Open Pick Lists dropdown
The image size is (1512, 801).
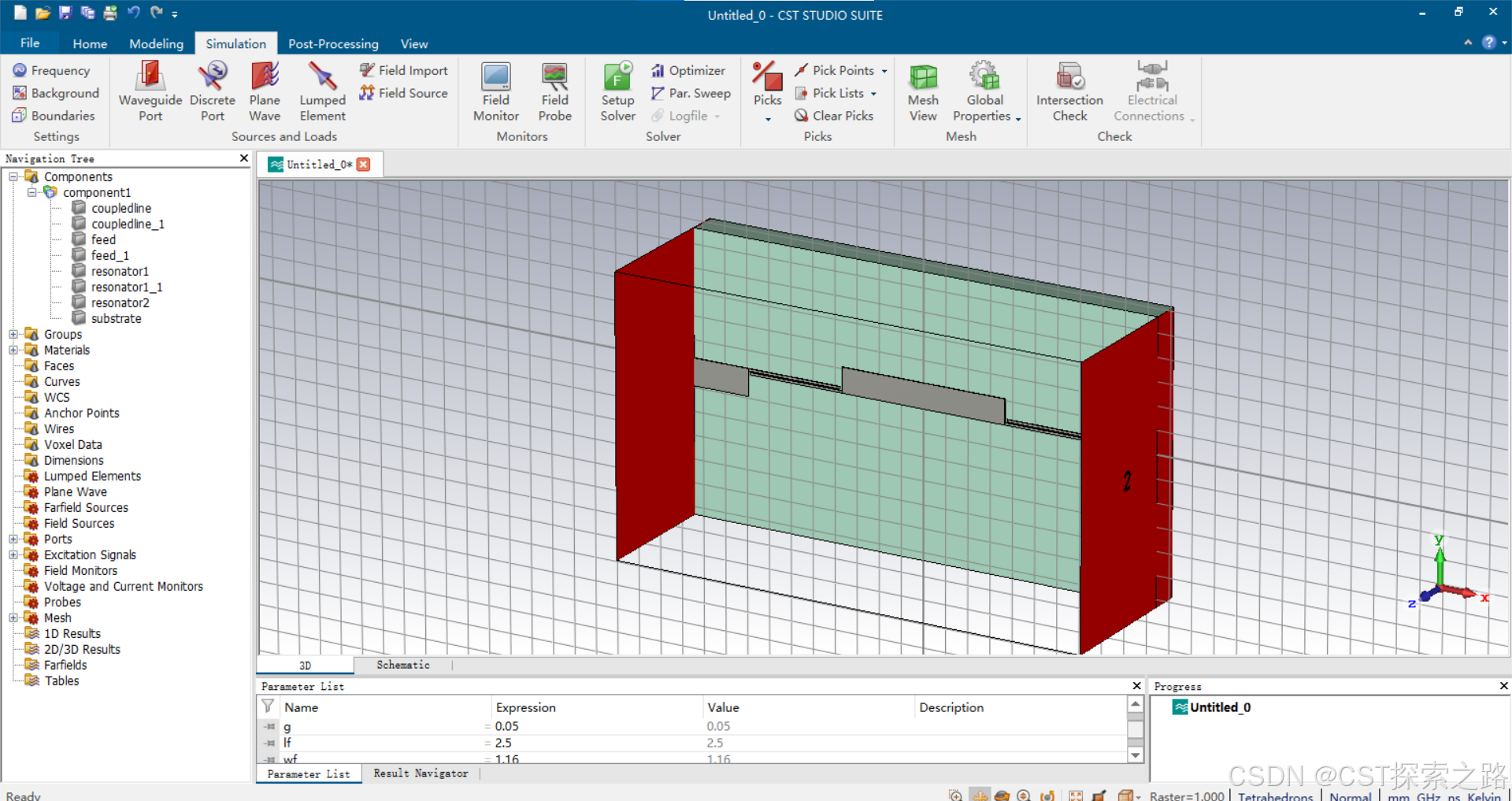873,94
